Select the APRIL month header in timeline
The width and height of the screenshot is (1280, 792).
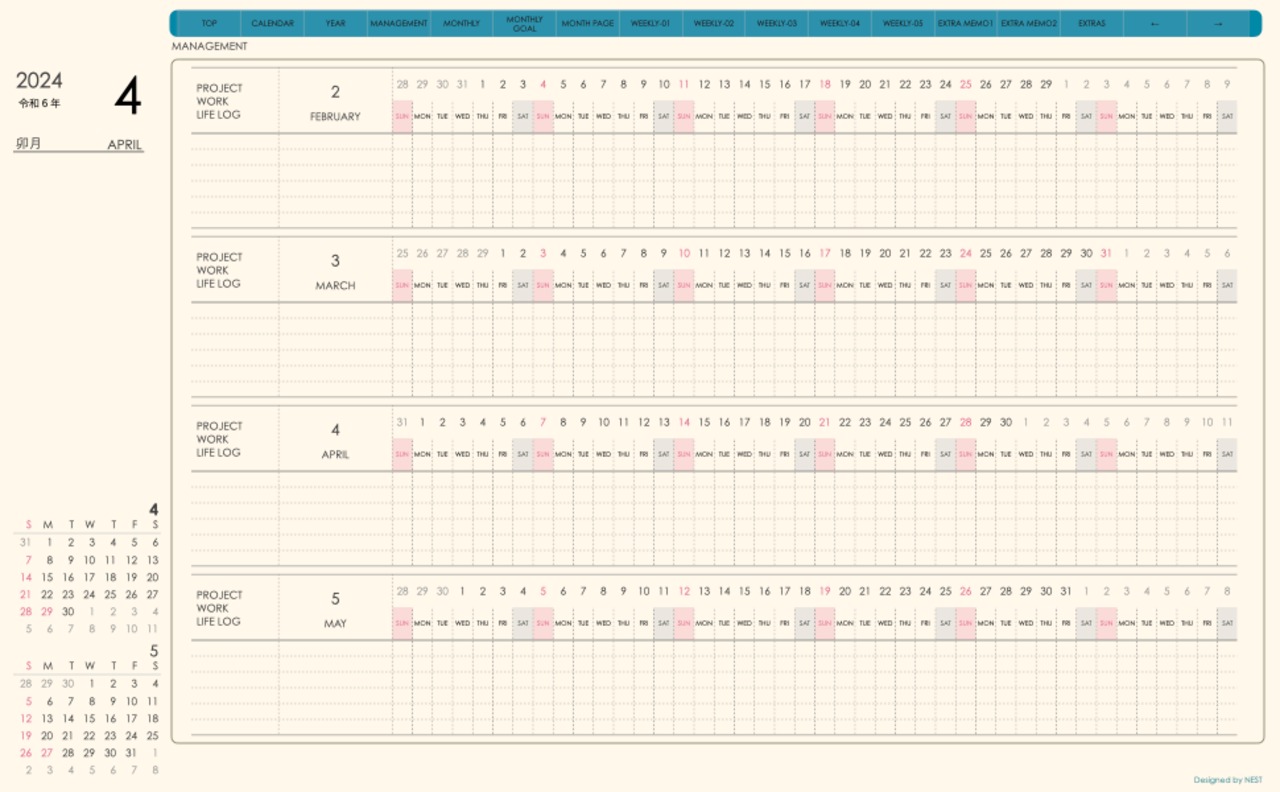point(335,455)
